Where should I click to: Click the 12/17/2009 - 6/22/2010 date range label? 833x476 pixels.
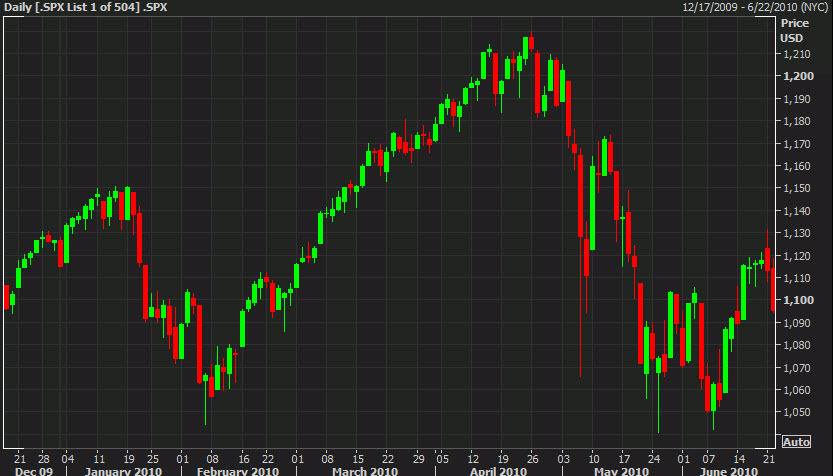pos(756,7)
